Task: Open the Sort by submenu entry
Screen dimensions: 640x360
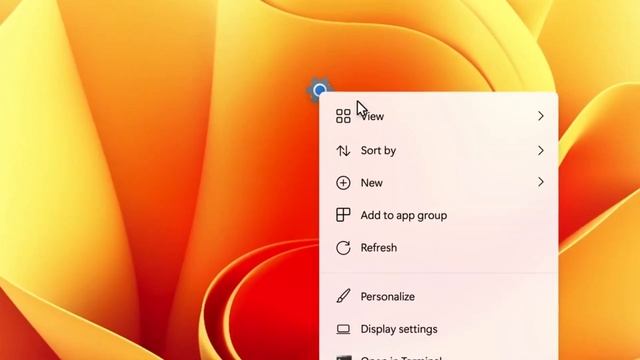Action: click(x=439, y=151)
